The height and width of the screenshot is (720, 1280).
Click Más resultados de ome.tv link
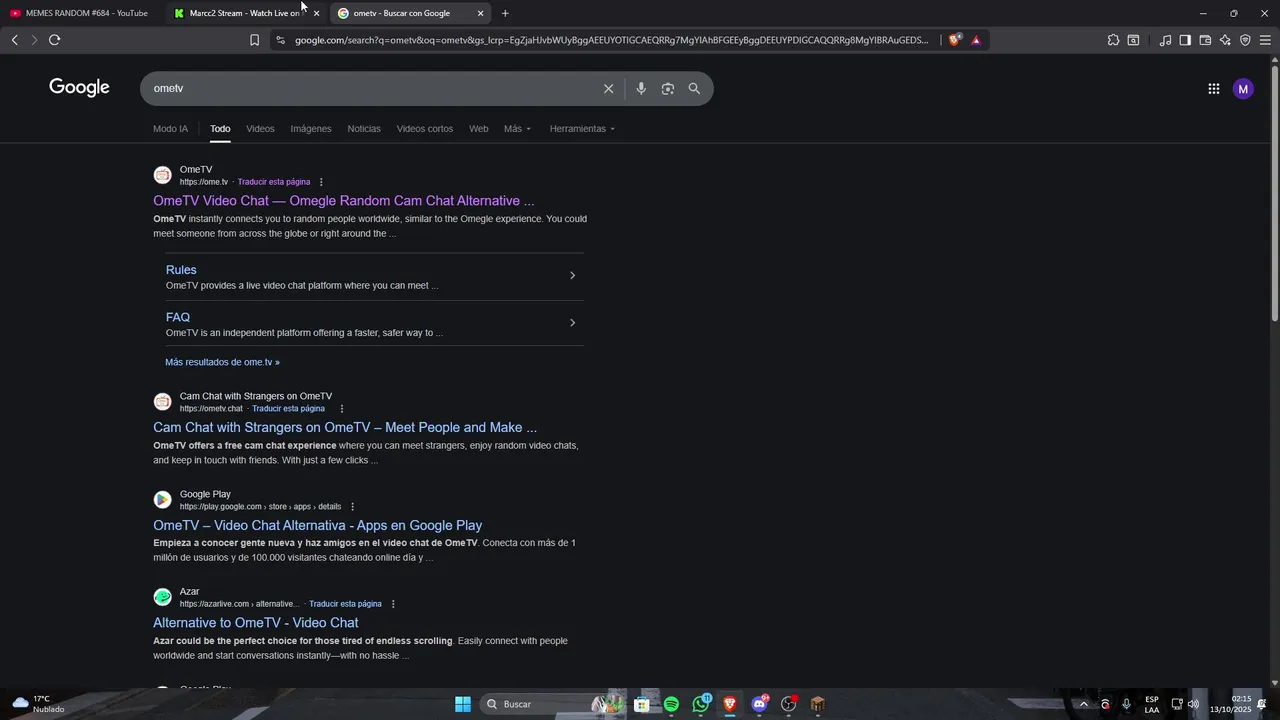click(x=222, y=362)
